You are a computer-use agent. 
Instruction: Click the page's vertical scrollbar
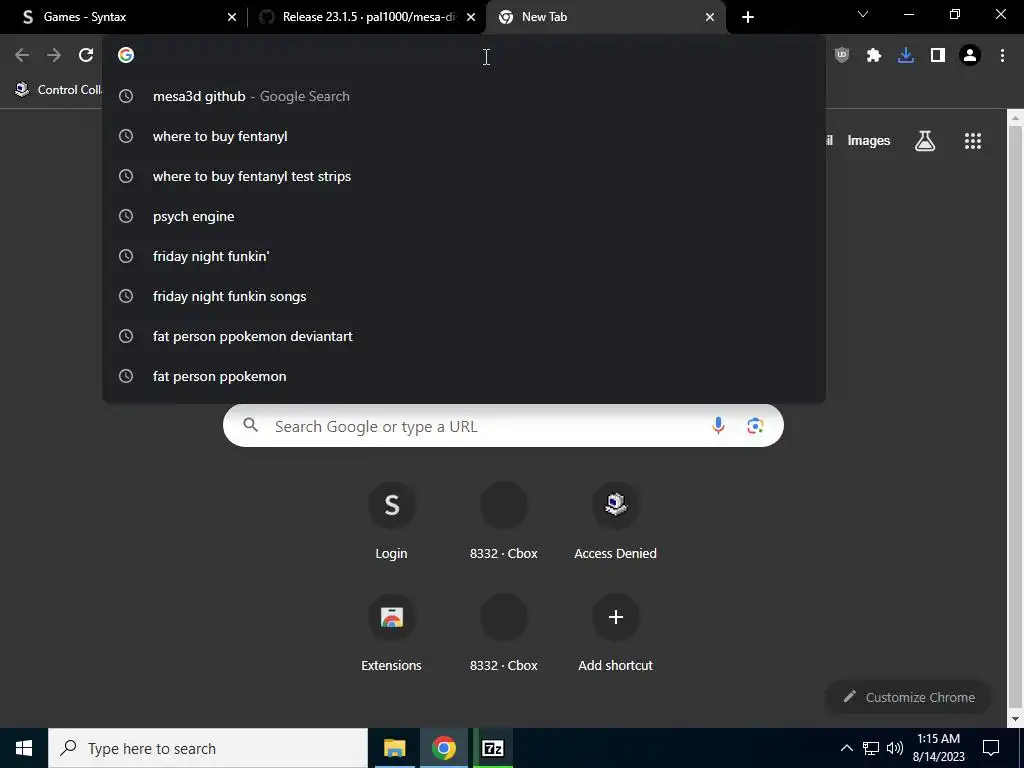(1015, 418)
